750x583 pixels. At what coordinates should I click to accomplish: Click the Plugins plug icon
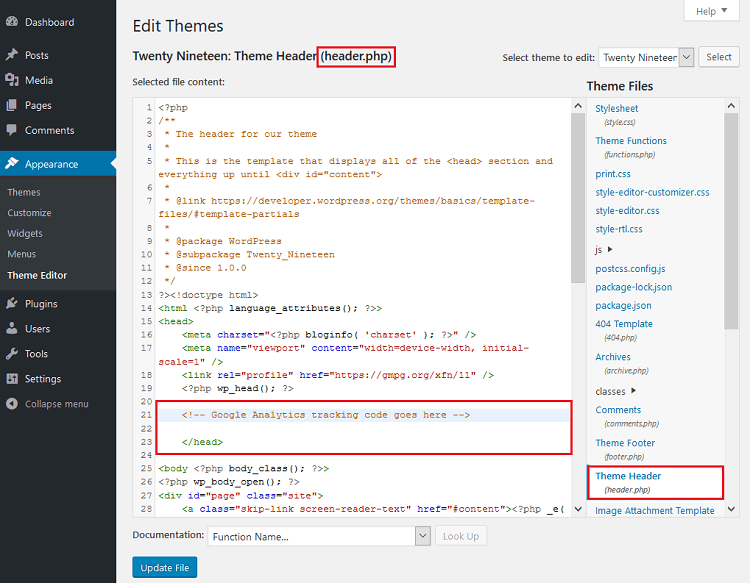[12, 303]
